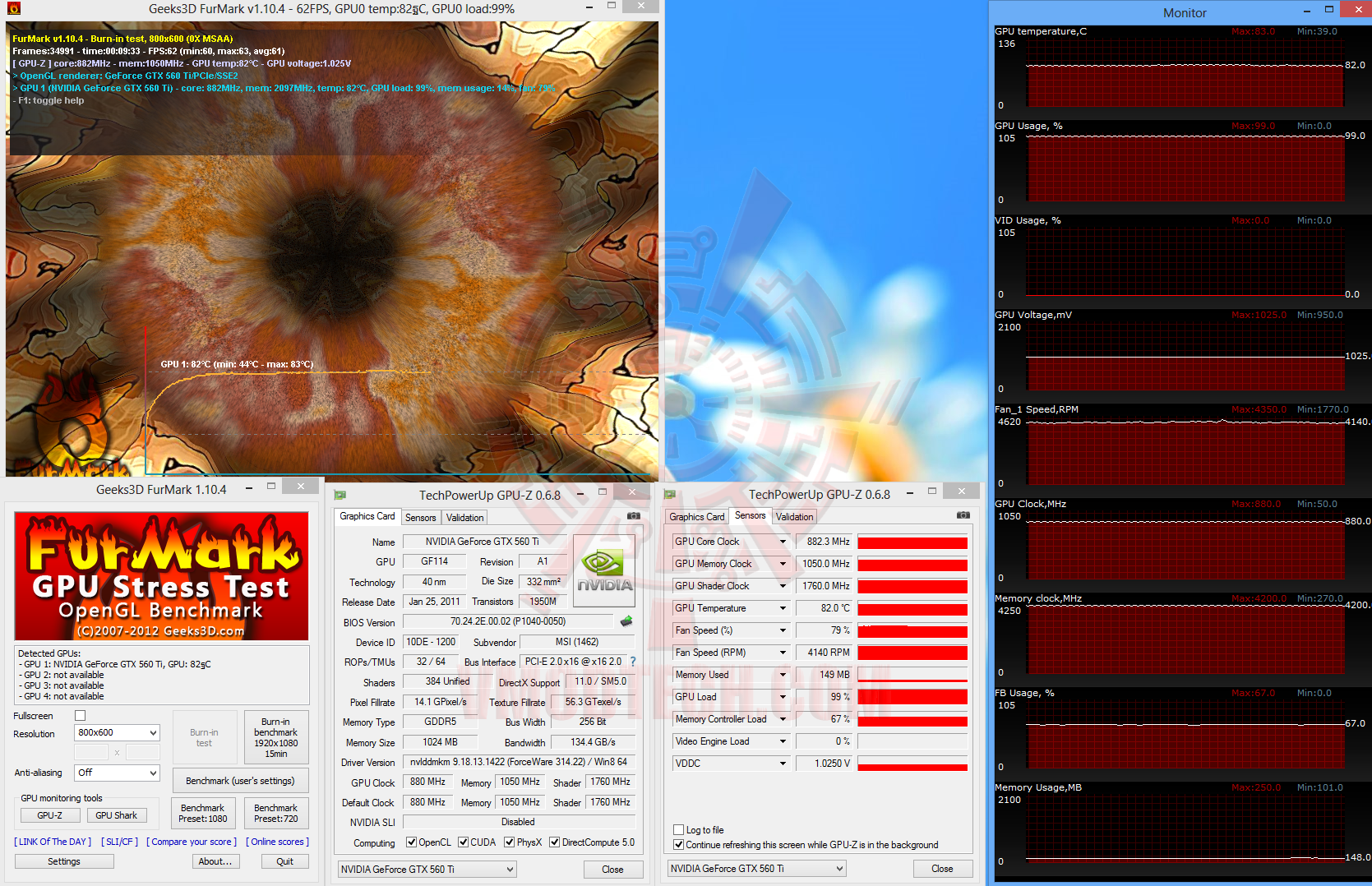This screenshot has height=886, width=1372.
Task: Open Validation tab in left GPU-Z window
Action: [465, 518]
